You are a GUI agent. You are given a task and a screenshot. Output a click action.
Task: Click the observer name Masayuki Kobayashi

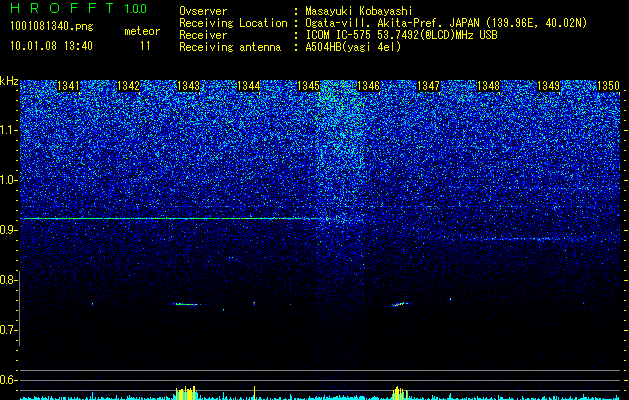click(359, 11)
